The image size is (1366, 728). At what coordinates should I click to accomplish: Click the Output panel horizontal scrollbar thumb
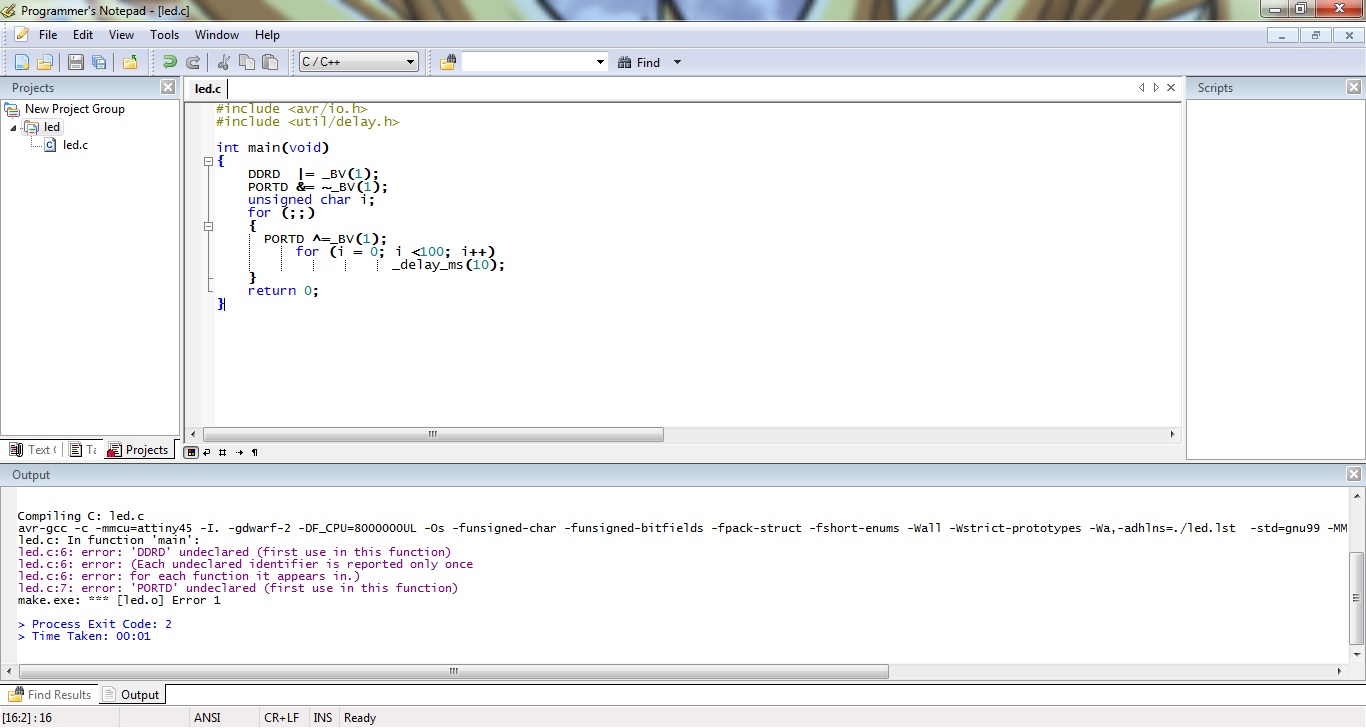[453, 671]
